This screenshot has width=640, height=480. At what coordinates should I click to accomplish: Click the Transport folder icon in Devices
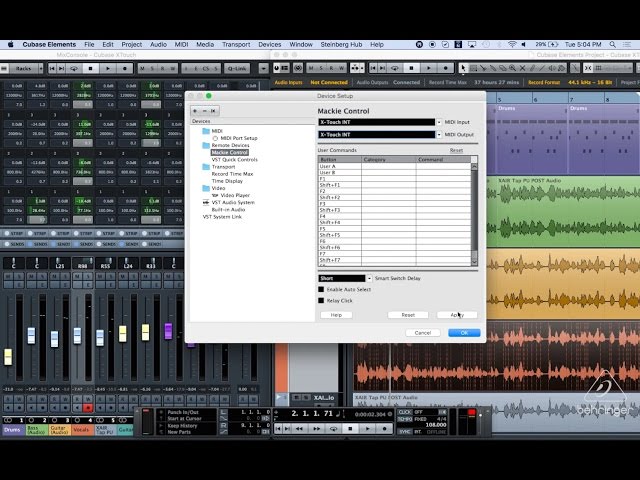[206, 167]
